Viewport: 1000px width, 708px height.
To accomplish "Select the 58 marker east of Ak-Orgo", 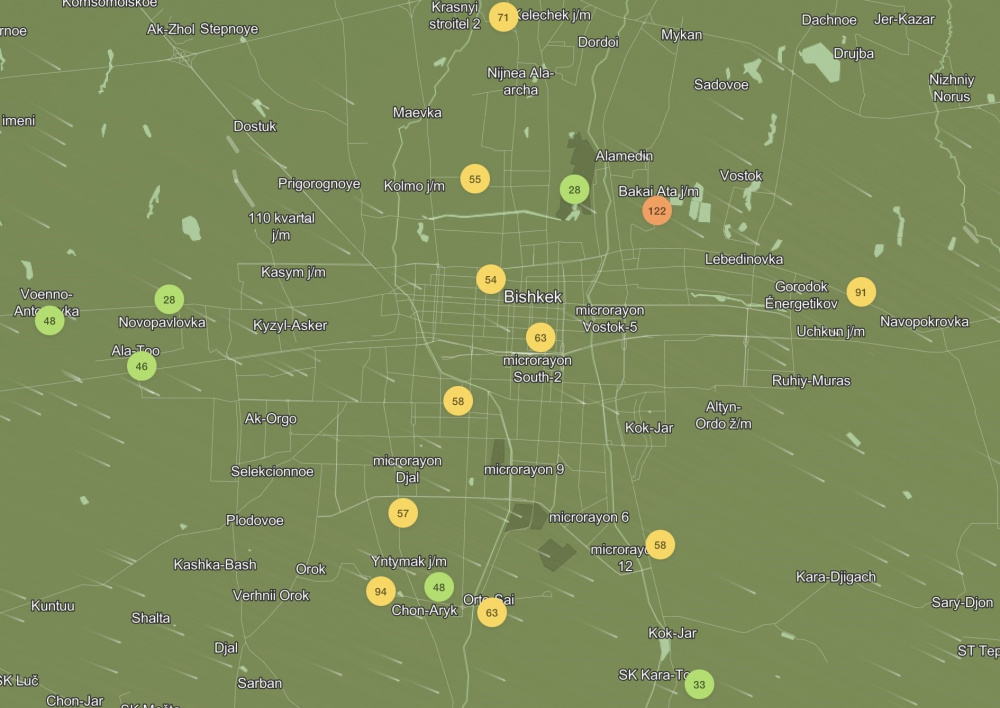I will (458, 401).
